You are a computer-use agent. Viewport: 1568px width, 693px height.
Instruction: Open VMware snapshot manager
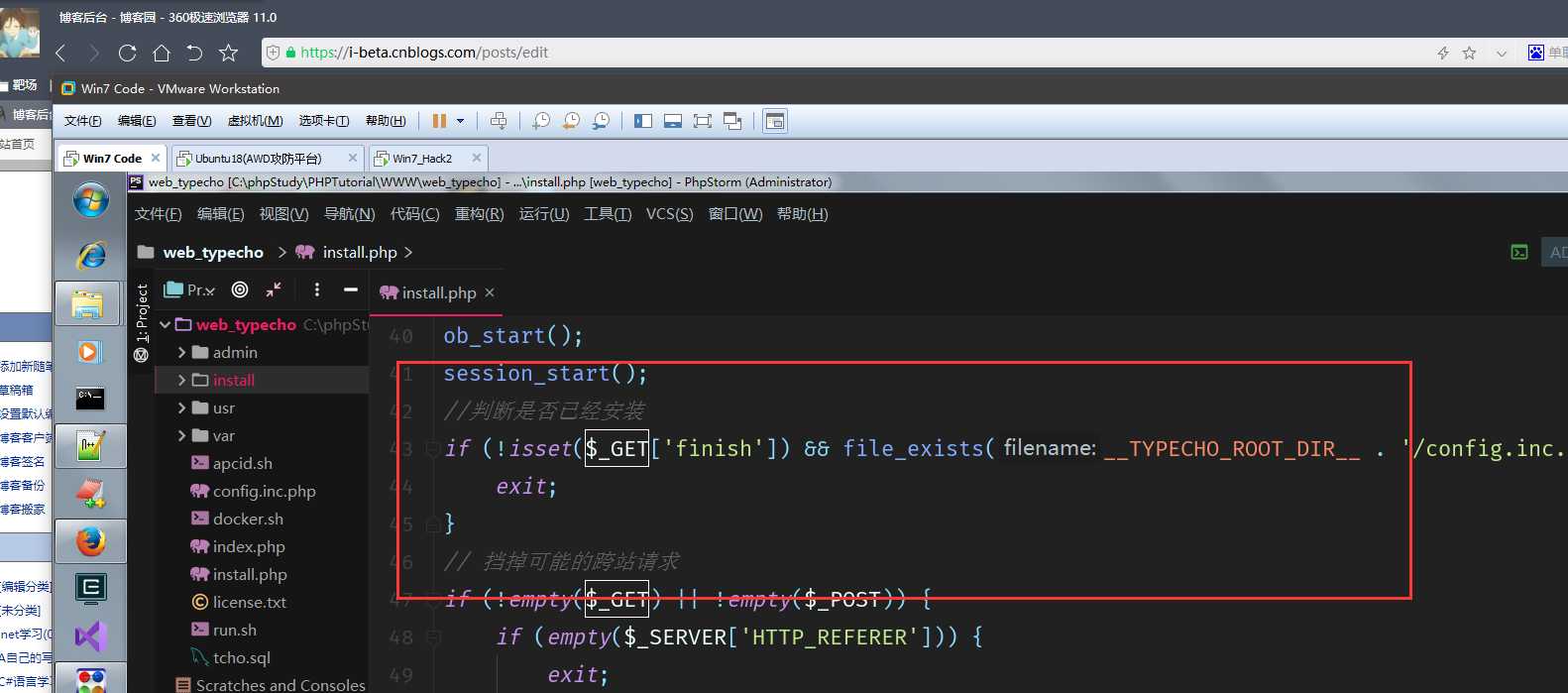[601, 121]
